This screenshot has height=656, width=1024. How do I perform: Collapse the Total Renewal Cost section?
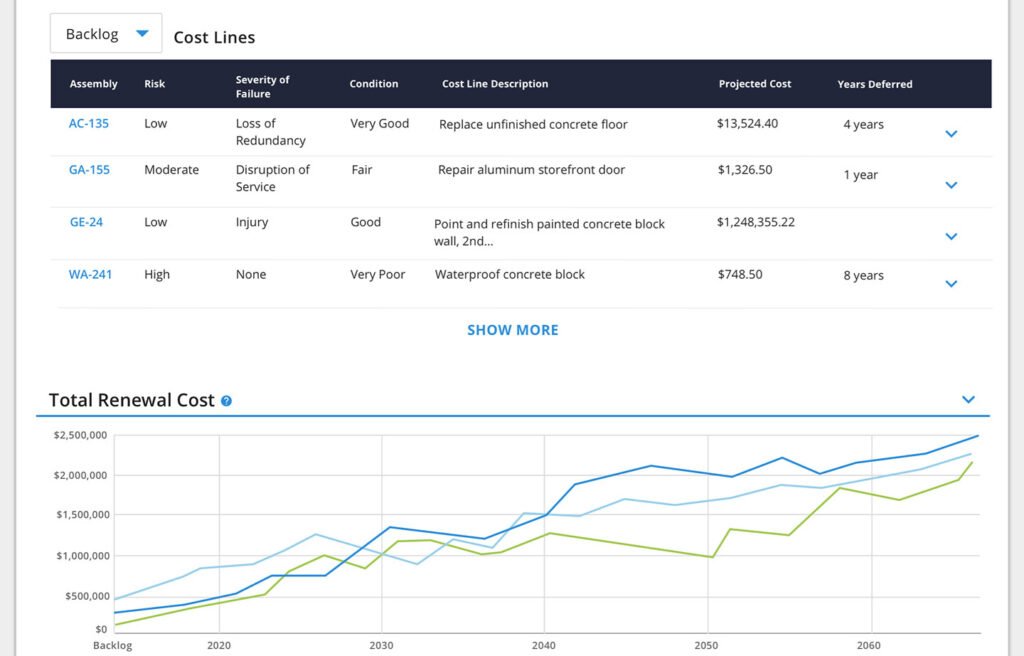(x=967, y=400)
